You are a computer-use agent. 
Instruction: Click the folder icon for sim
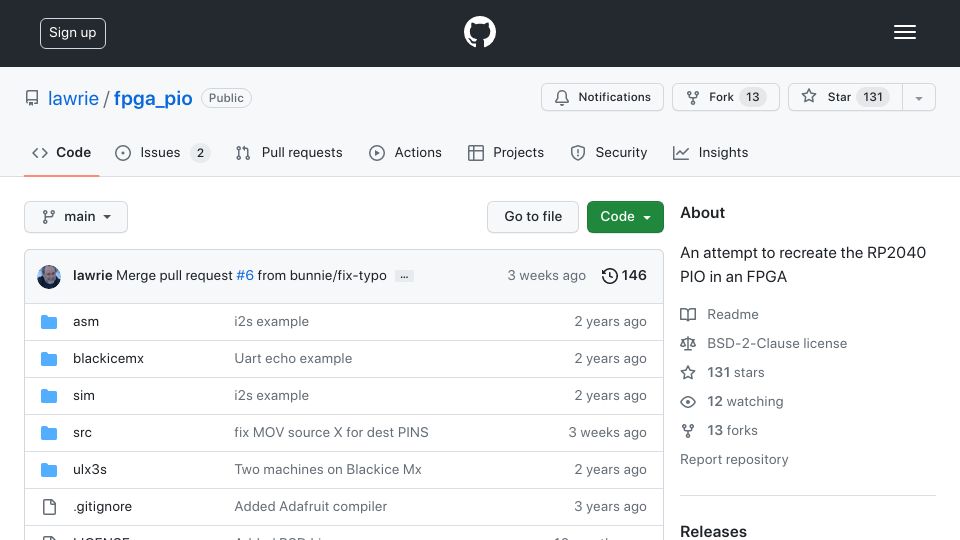coord(49,396)
